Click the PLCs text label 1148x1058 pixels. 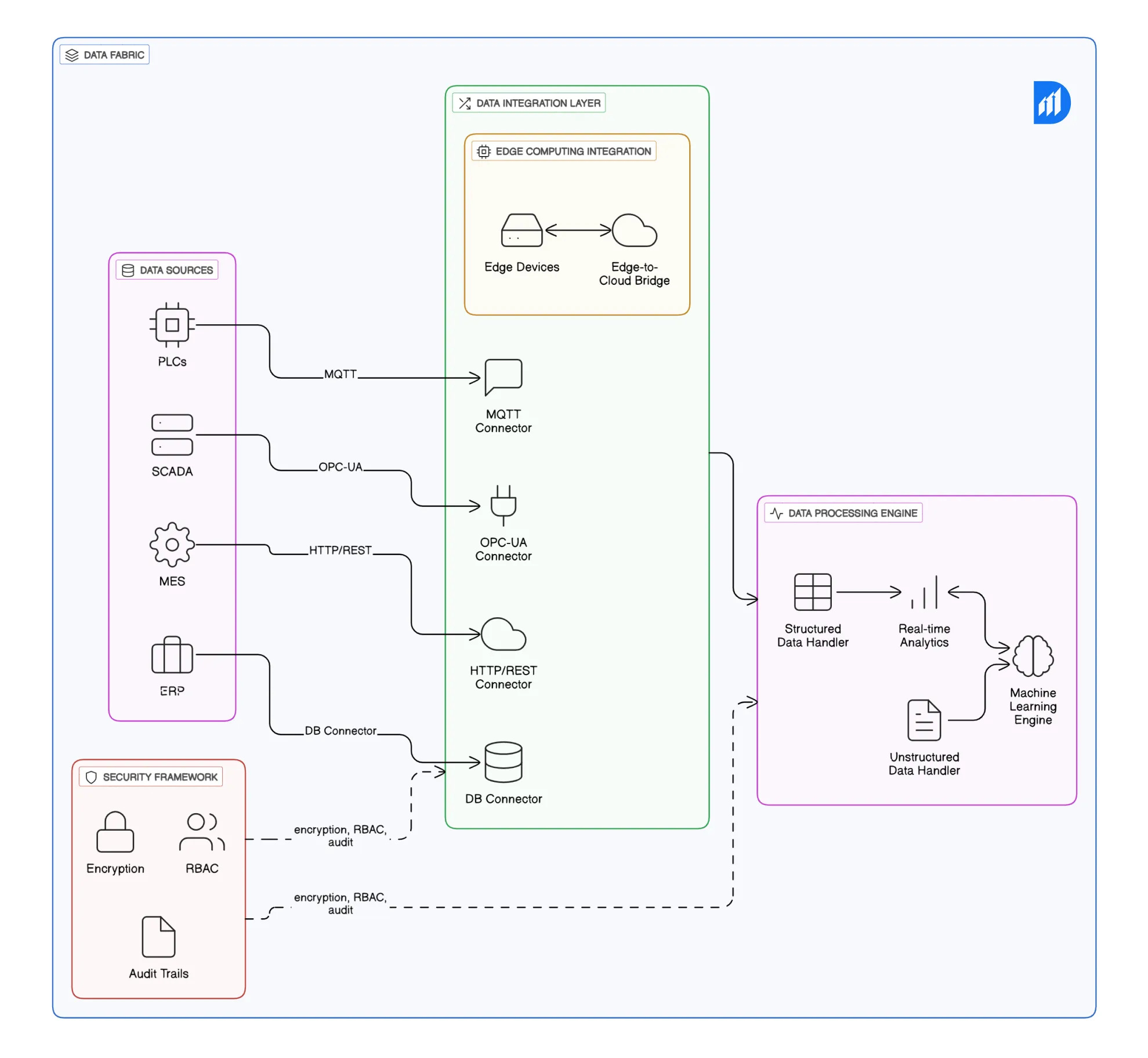pyautogui.click(x=172, y=361)
